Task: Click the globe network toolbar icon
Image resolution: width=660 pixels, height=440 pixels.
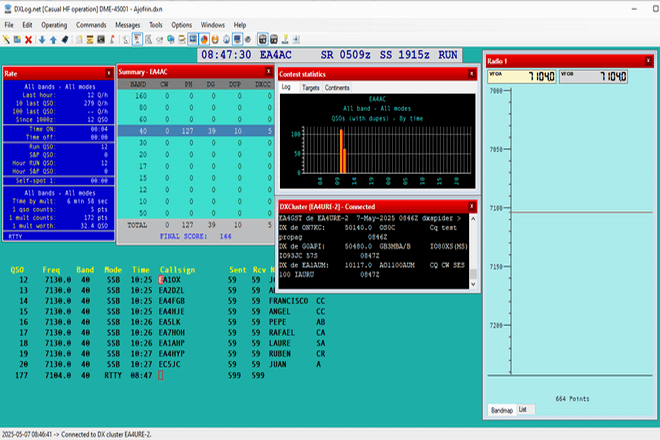Action: click(170, 40)
